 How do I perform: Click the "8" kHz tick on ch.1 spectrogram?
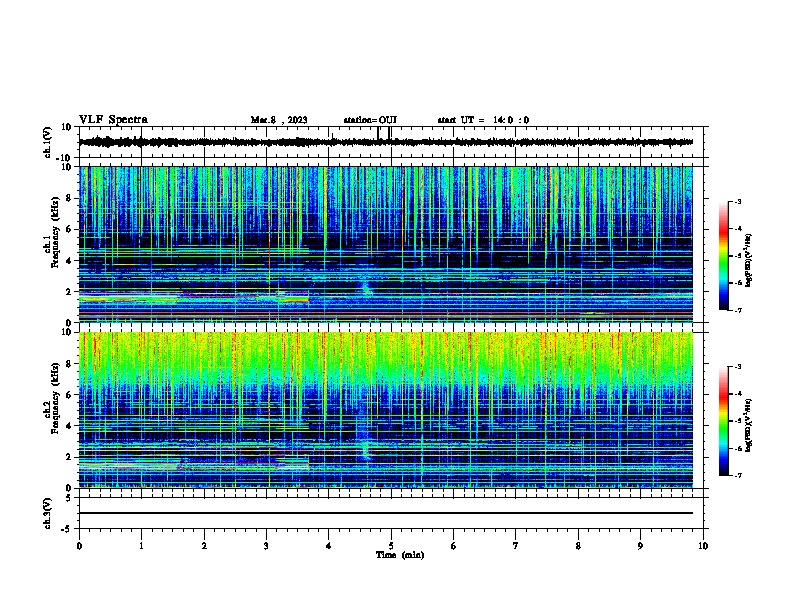pyautogui.click(x=69, y=198)
